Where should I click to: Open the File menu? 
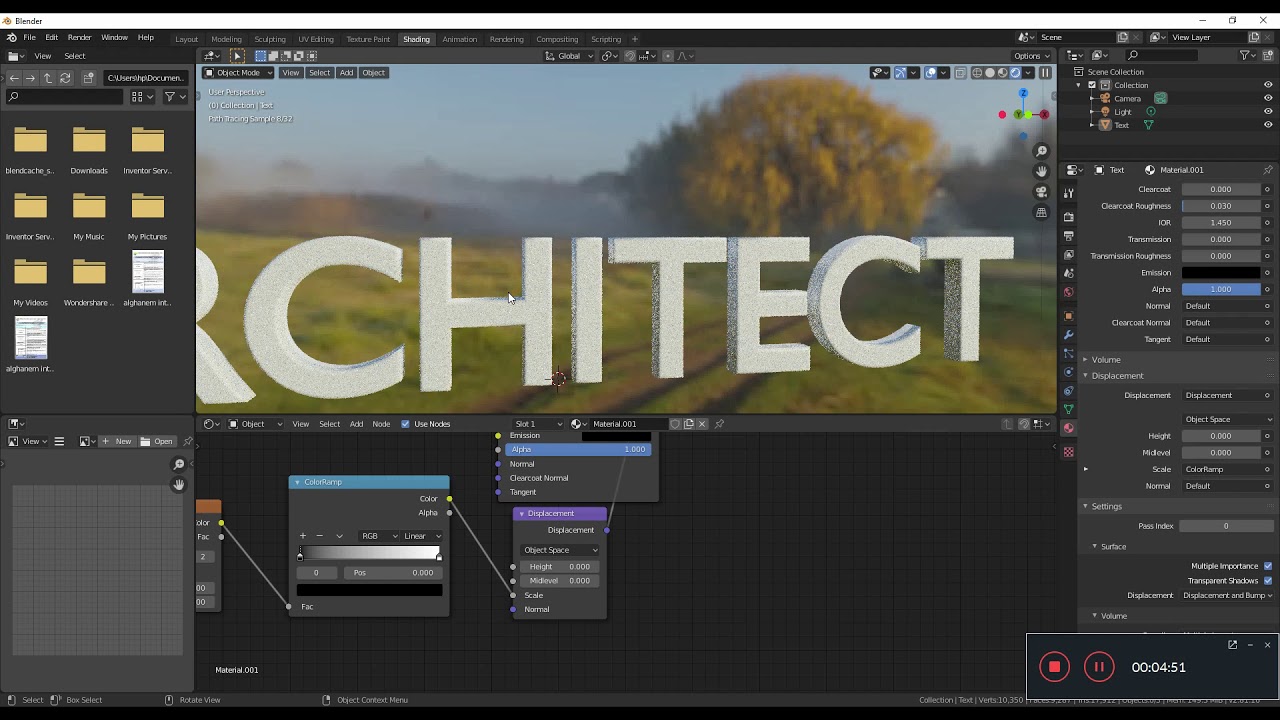pos(30,37)
